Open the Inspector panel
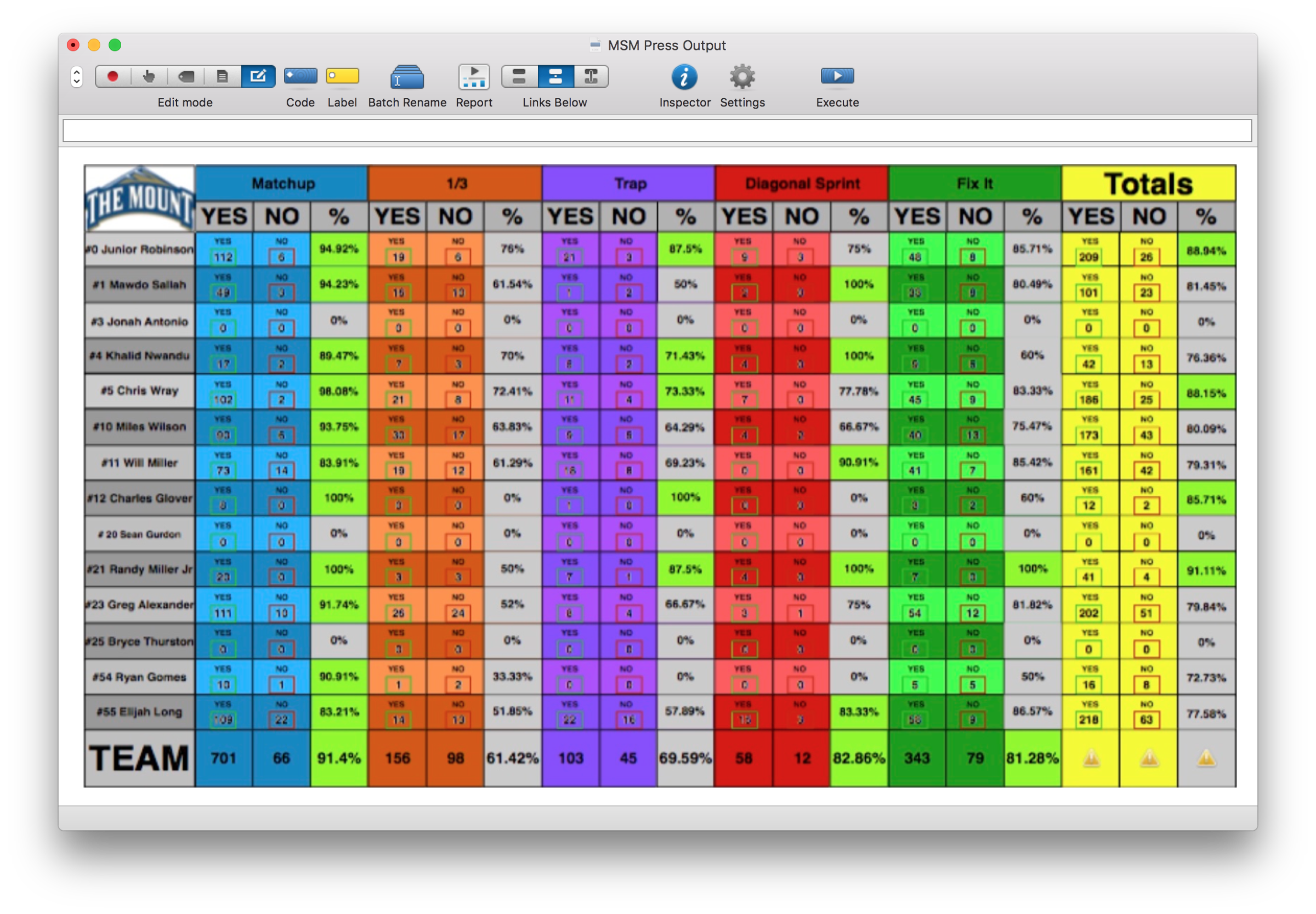 coord(684,77)
